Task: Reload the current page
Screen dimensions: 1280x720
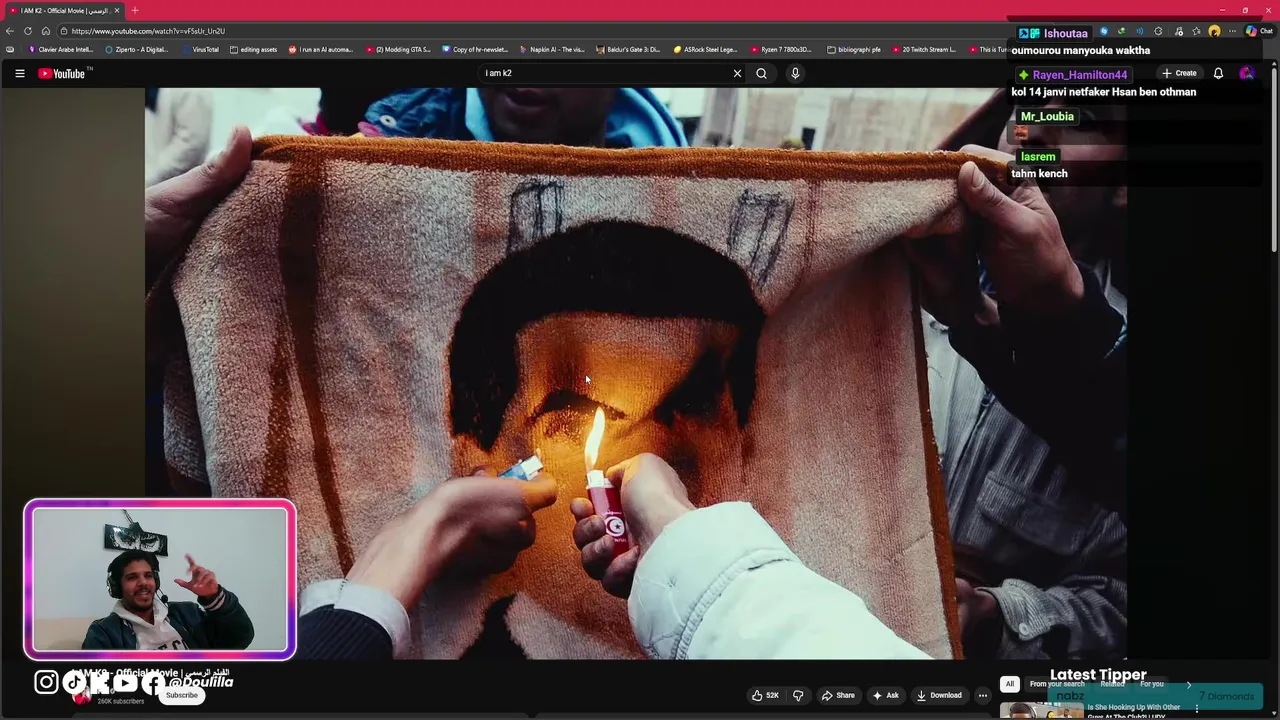Action: (28, 31)
